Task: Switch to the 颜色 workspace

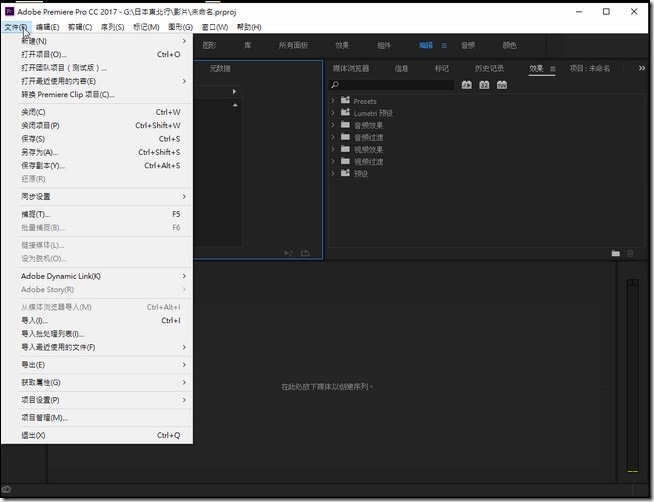Action: tap(509, 45)
